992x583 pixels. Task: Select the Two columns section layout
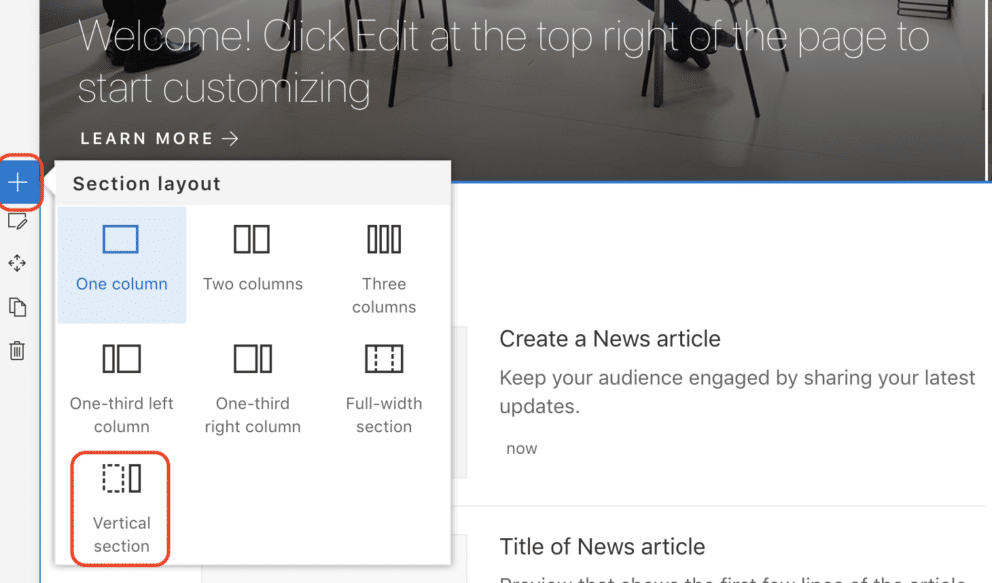pyautogui.click(x=252, y=258)
